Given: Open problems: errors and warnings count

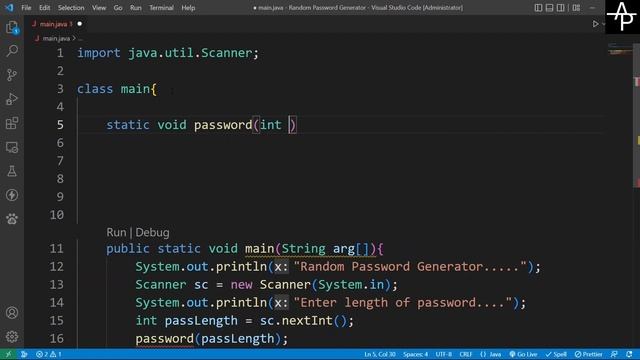Looking at the screenshot, I should (x=49, y=354).
